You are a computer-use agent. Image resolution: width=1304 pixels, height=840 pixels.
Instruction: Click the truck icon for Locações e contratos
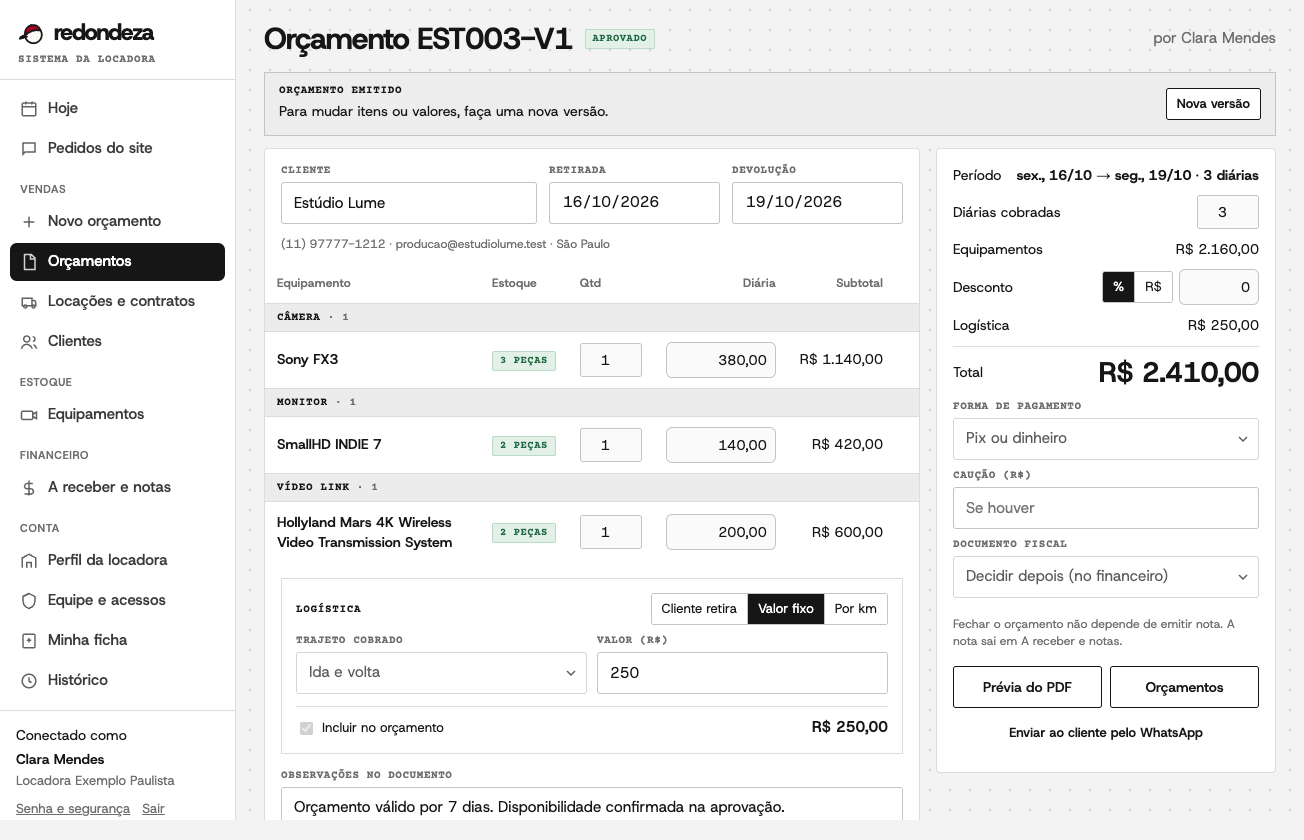click(x=29, y=301)
